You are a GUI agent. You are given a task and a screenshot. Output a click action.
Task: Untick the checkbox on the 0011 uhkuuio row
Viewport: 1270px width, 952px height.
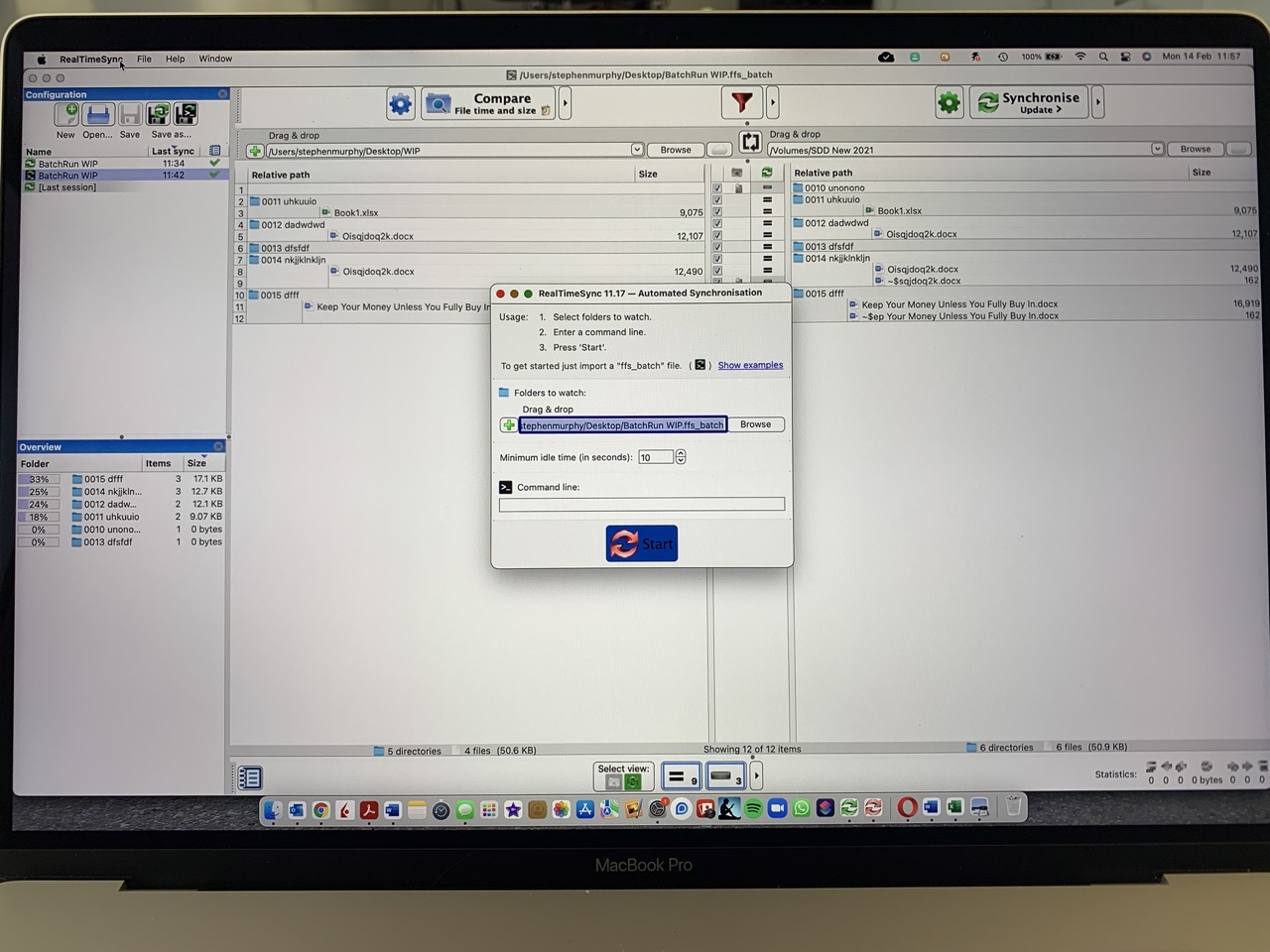(717, 199)
